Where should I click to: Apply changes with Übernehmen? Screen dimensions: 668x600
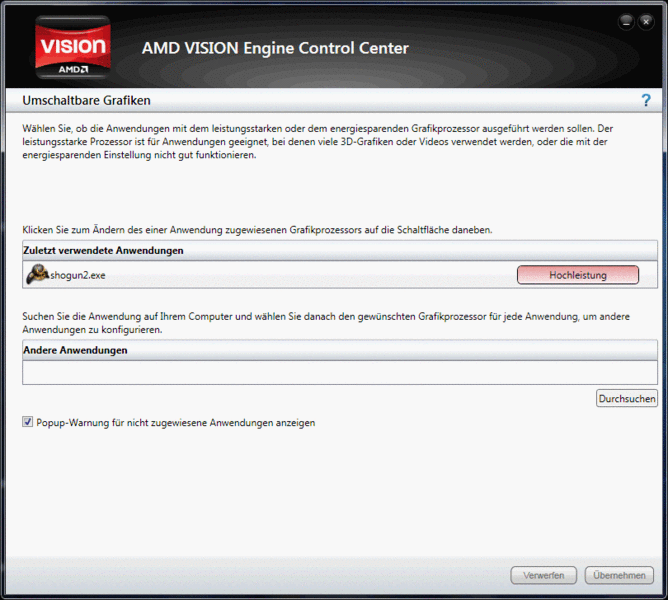point(619,575)
